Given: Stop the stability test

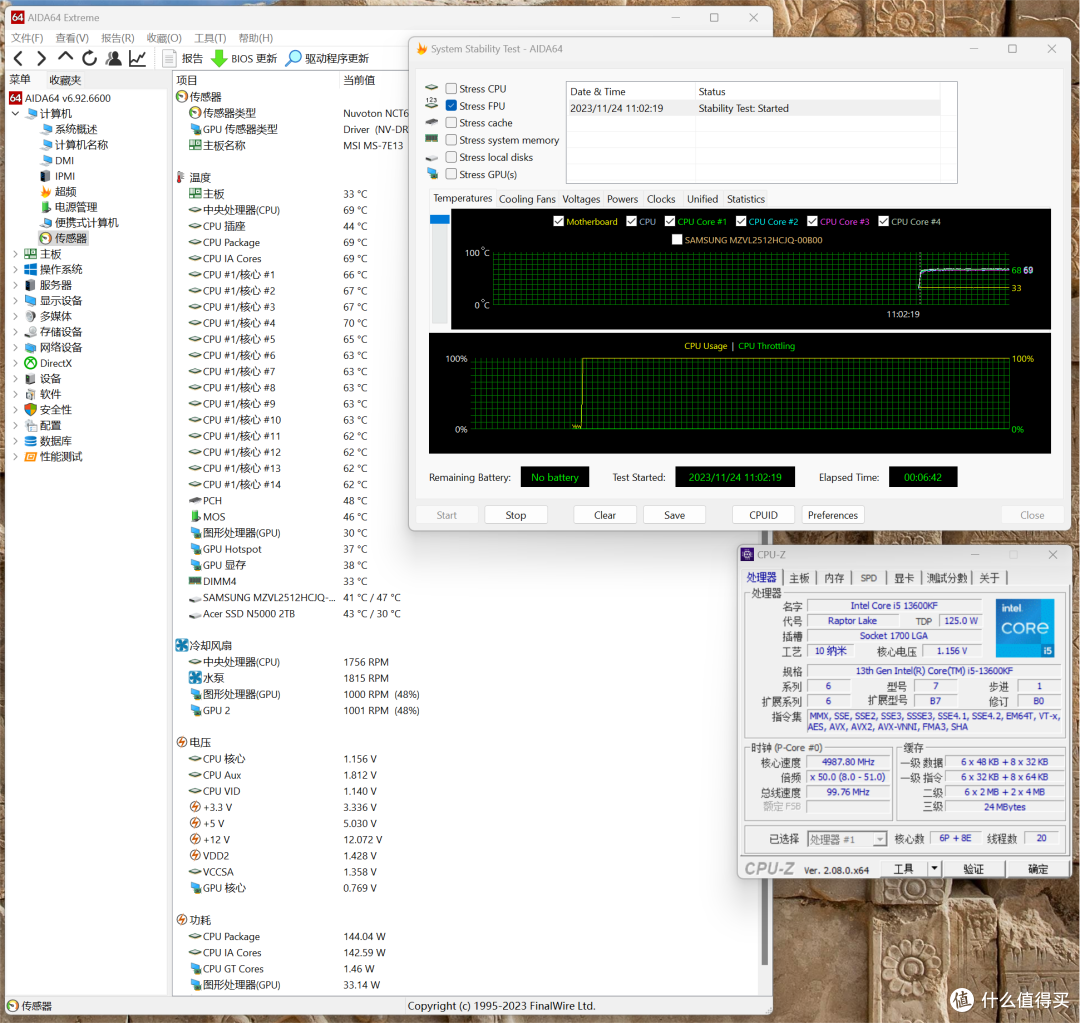Looking at the screenshot, I should point(516,515).
